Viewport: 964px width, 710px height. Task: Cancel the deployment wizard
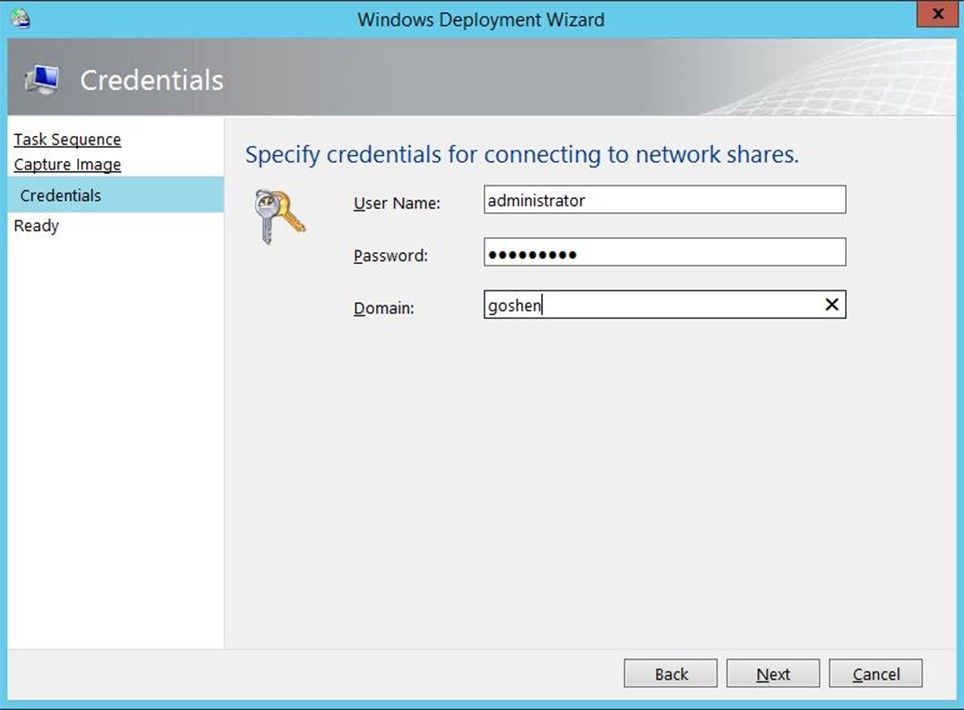click(x=875, y=674)
